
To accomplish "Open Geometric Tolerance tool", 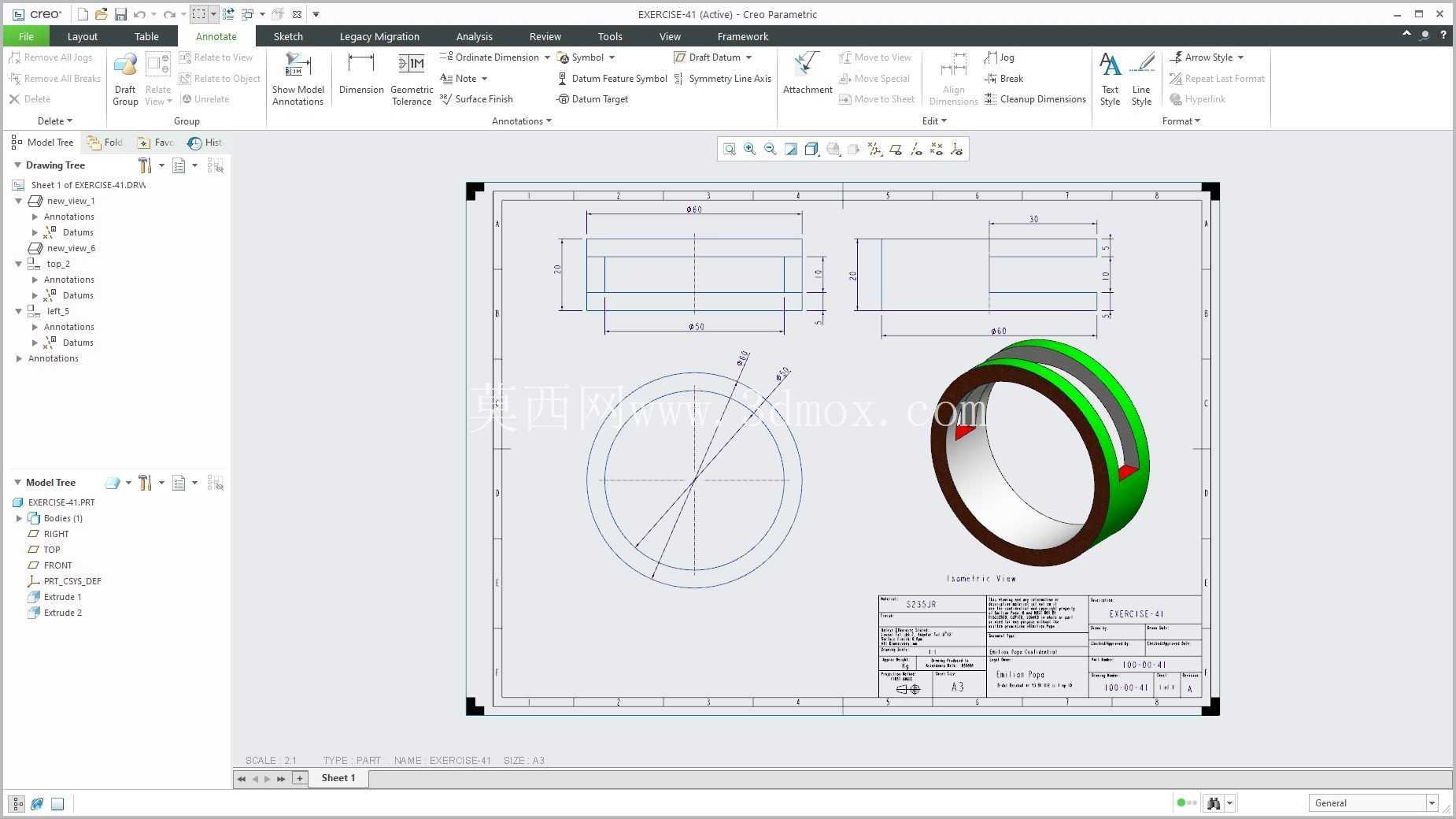I will 412,79.
